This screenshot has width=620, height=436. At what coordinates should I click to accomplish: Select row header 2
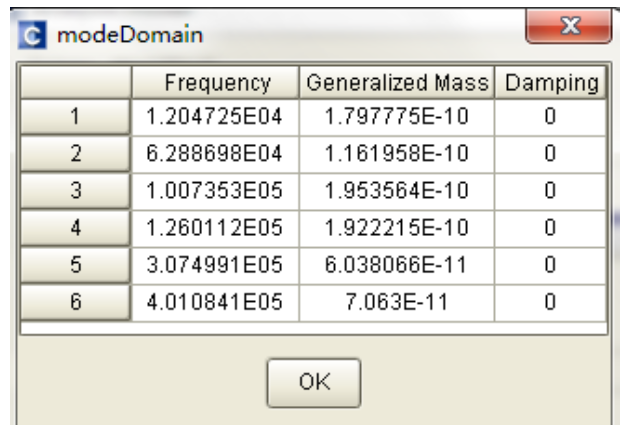tap(76, 157)
